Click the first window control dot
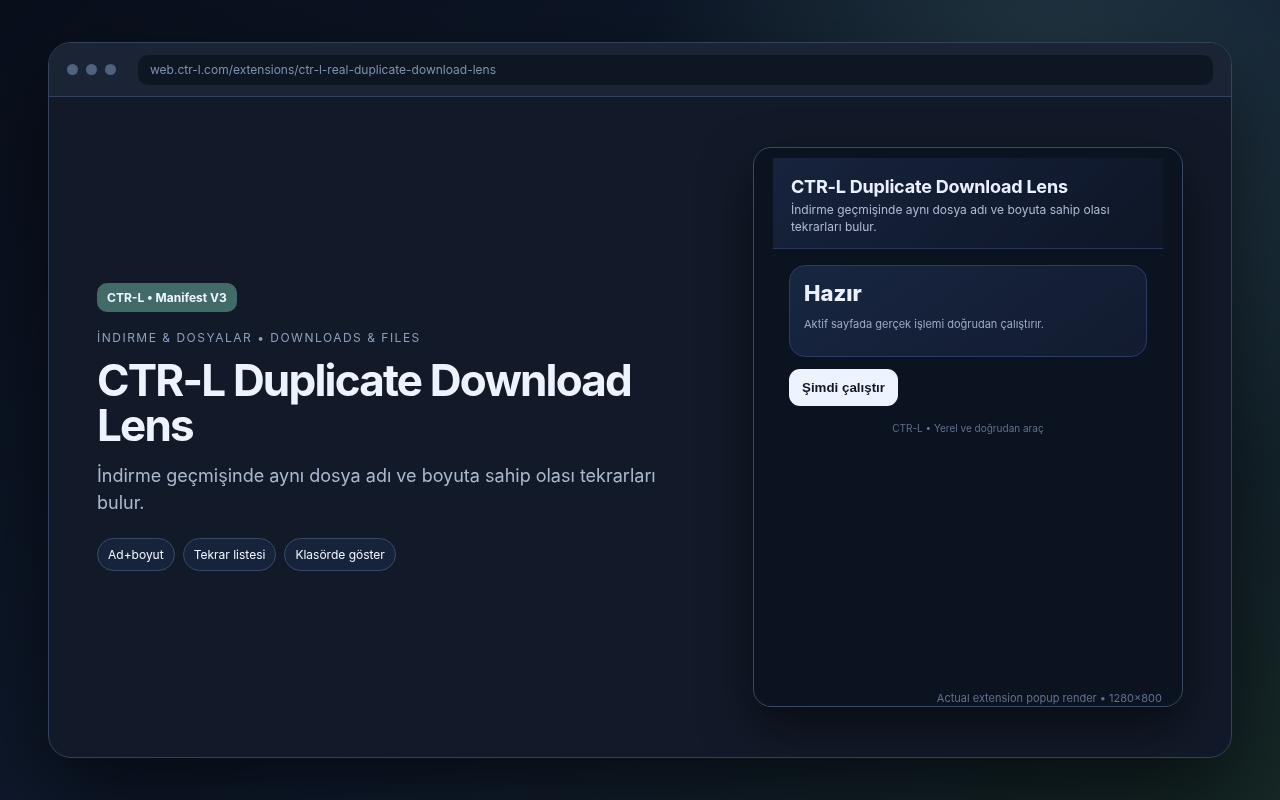Image resolution: width=1280 pixels, height=800 pixels. click(72, 70)
